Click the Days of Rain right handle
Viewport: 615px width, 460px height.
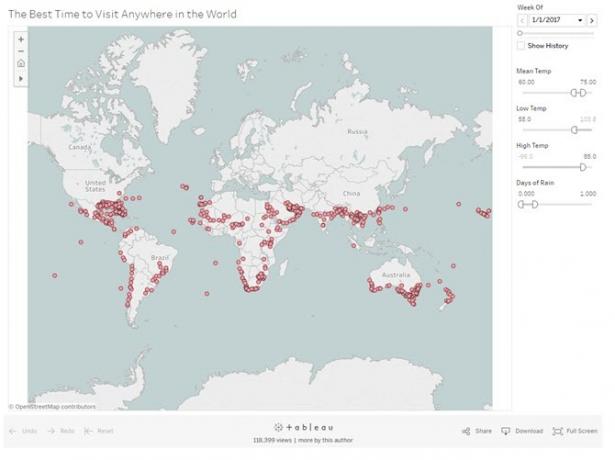534,204
